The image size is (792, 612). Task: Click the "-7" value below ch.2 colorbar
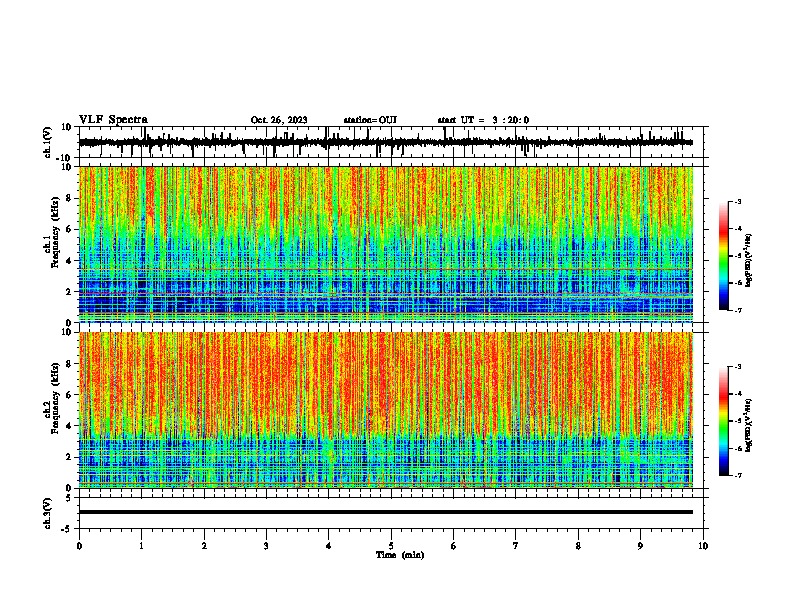coord(738,475)
